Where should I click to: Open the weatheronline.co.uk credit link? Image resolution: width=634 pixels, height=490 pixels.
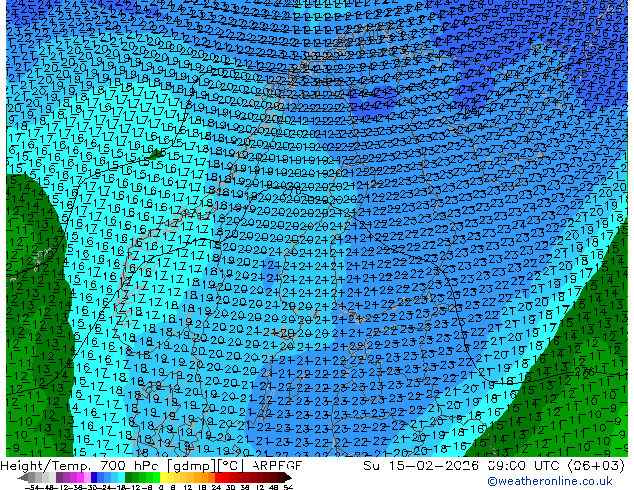[x=550, y=481]
